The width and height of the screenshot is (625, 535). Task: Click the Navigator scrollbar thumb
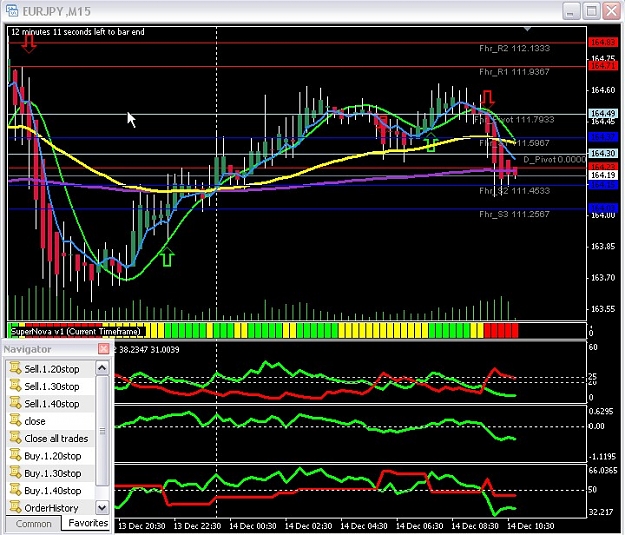tap(102, 431)
